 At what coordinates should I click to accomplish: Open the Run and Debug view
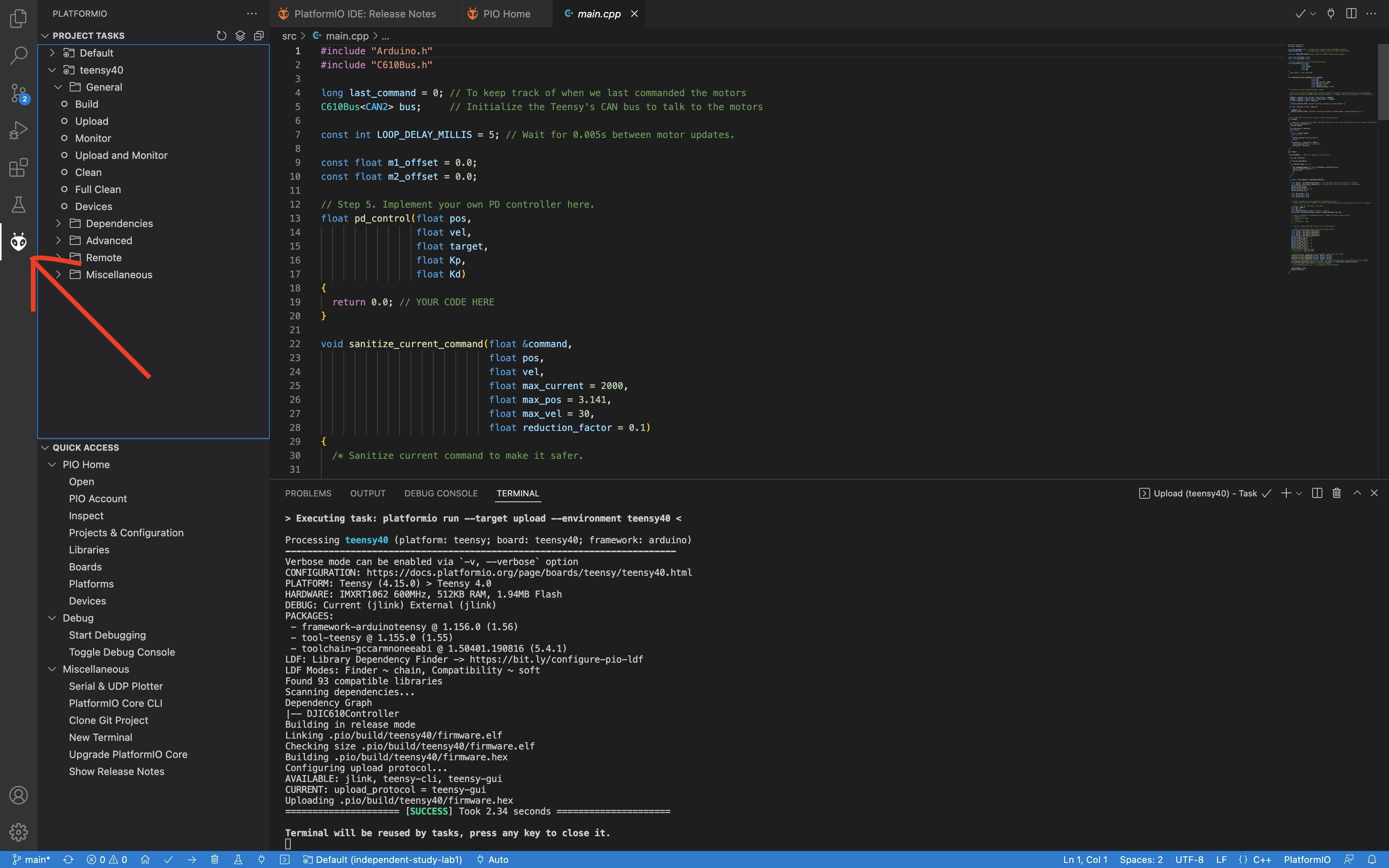pos(18,130)
